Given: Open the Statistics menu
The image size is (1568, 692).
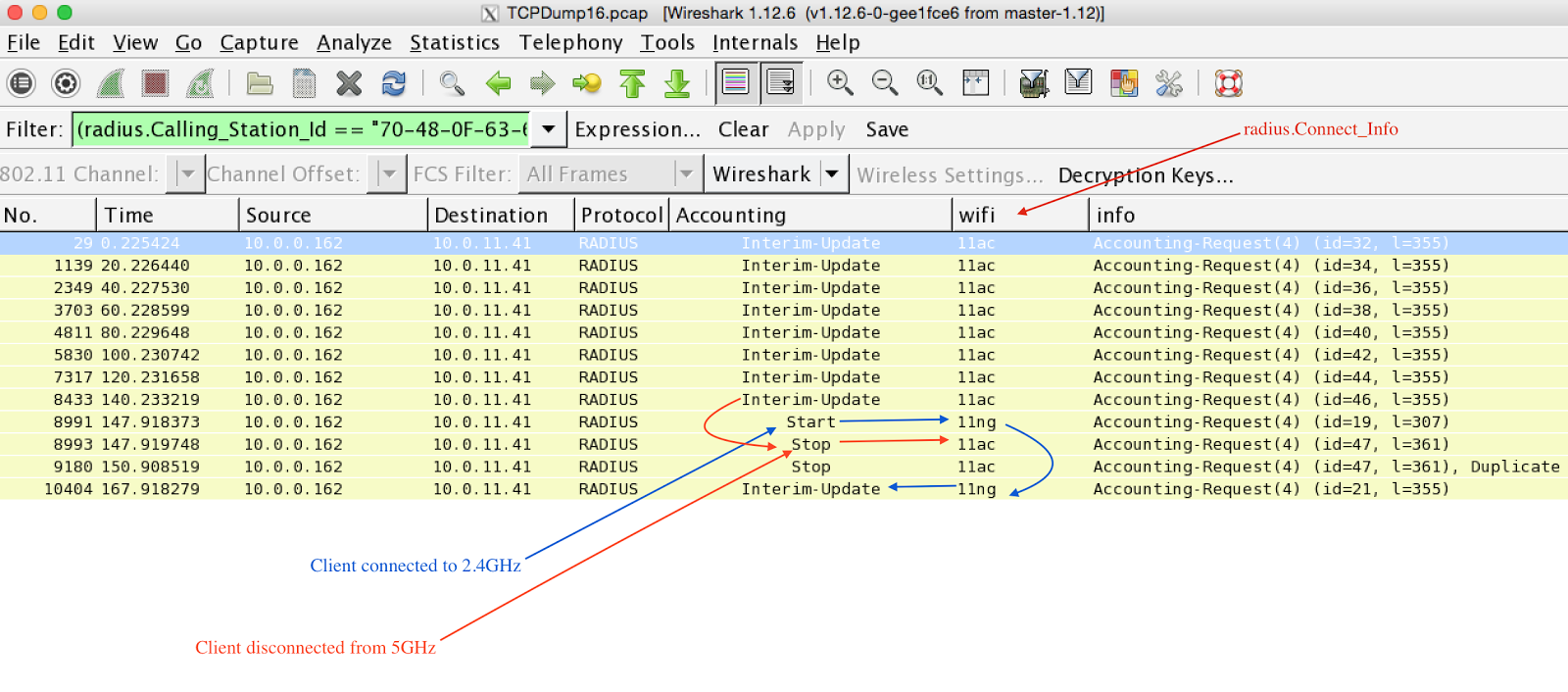Looking at the screenshot, I should pyautogui.click(x=455, y=42).
